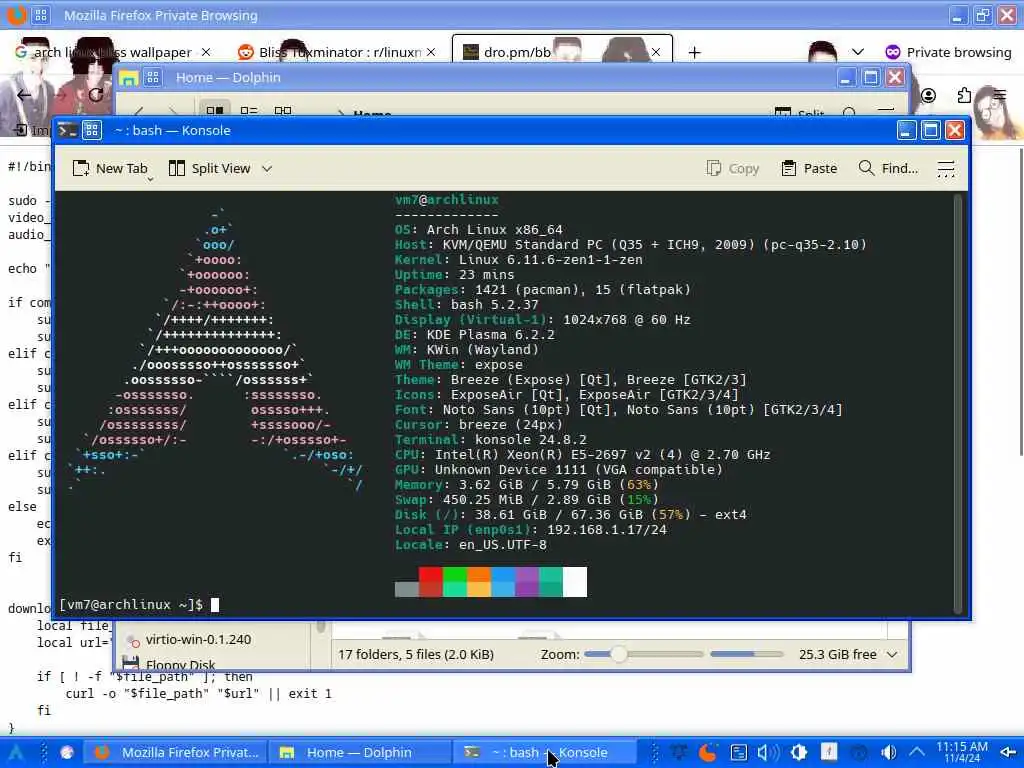1024x768 pixels.
Task: Select Details view mode in Dolphin
Action: (x=283, y=110)
